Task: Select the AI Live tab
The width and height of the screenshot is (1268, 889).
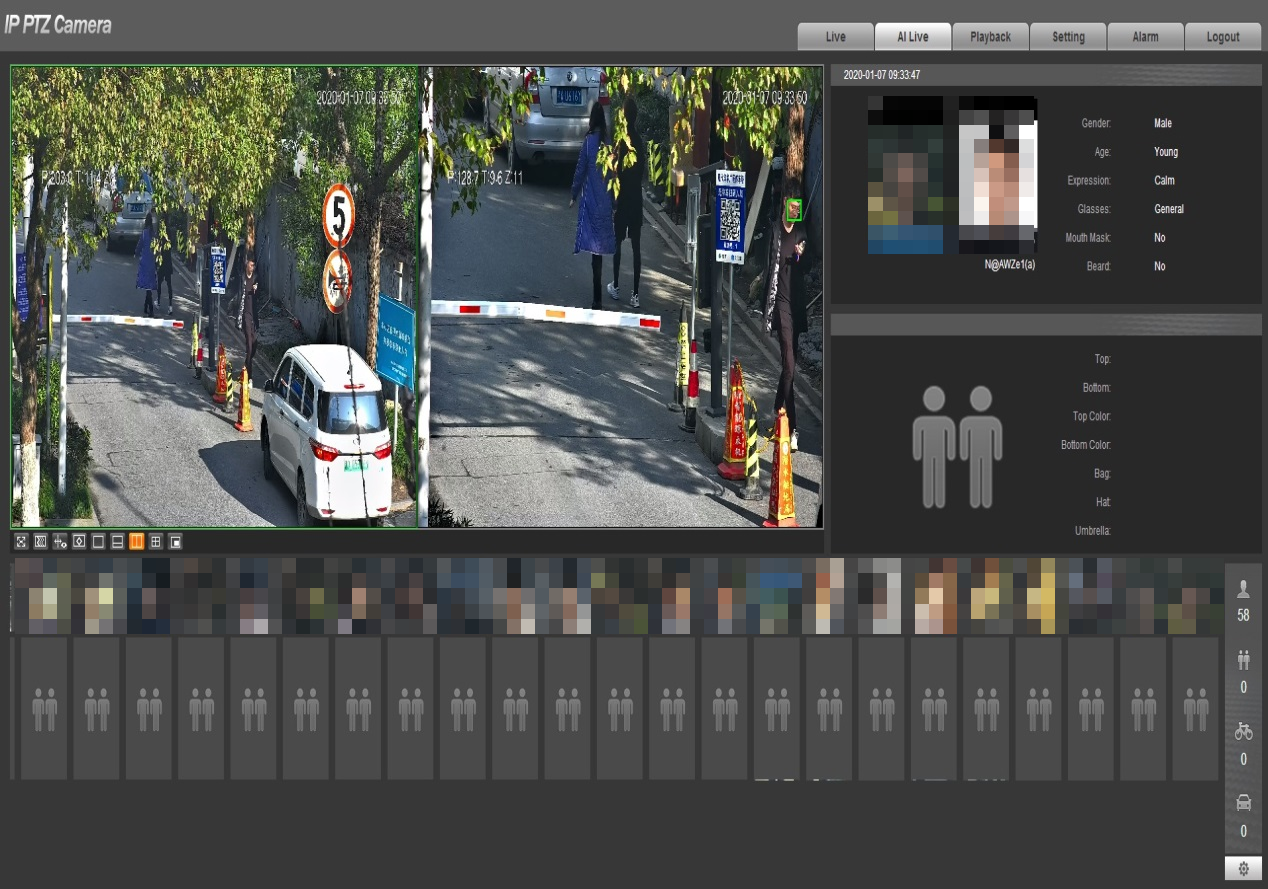Action: point(913,37)
